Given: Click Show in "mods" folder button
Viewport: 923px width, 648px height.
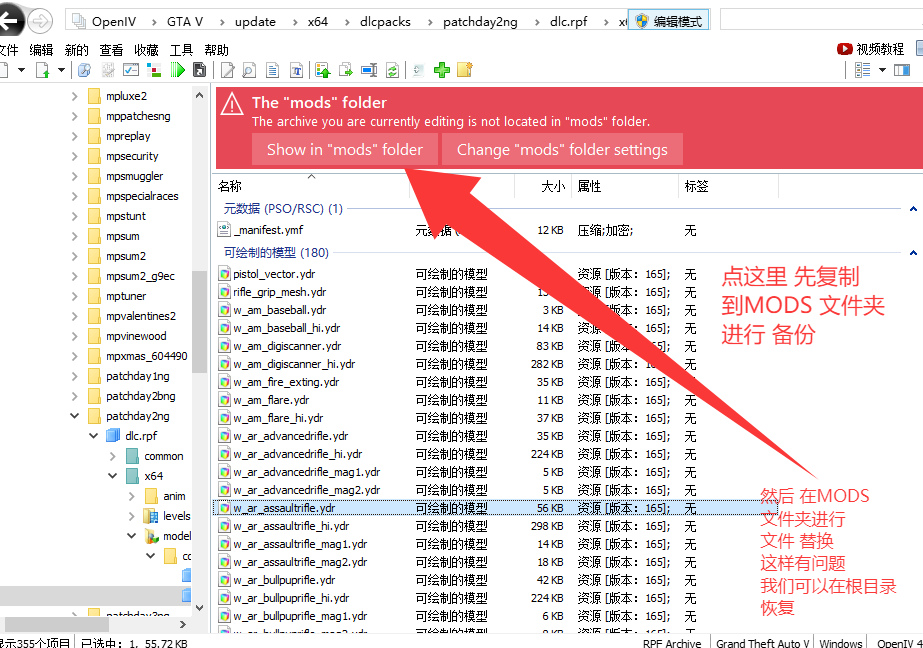Looking at the screenshot, I should (345, 149).
